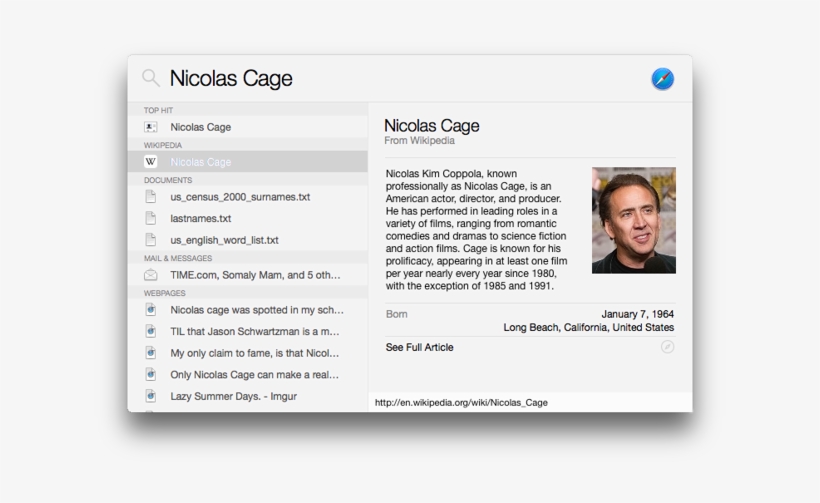Click the Born label
The height and width of the screenshot is (503, 820).
click(x=396, y=314)
